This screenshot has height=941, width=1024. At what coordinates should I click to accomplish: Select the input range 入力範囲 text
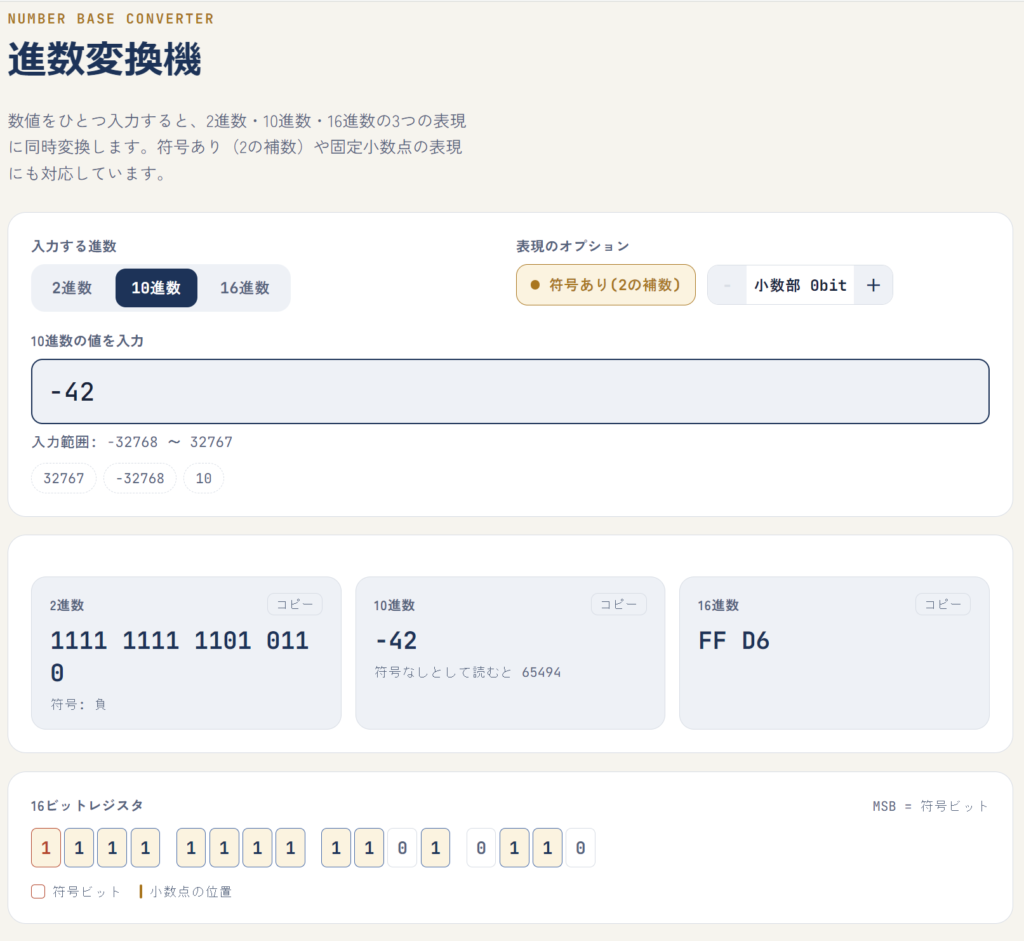coord(132,442)
